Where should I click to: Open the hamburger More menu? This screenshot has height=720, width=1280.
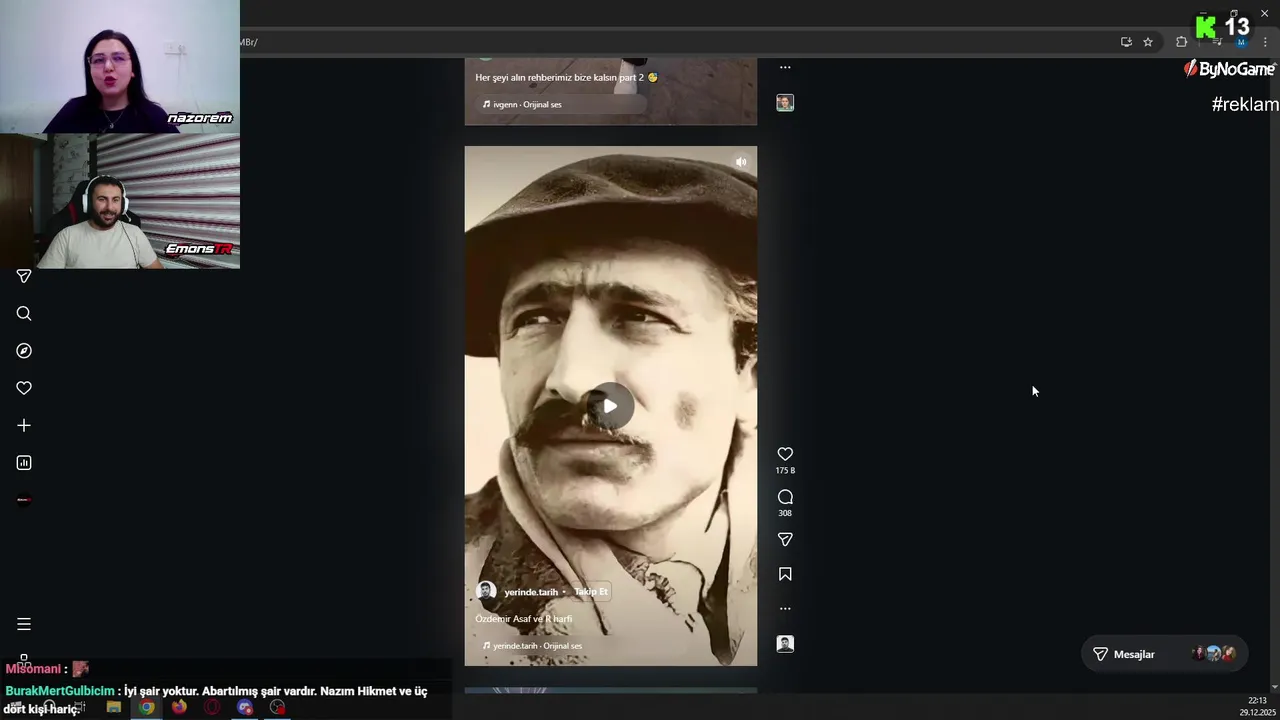(24, 624)
